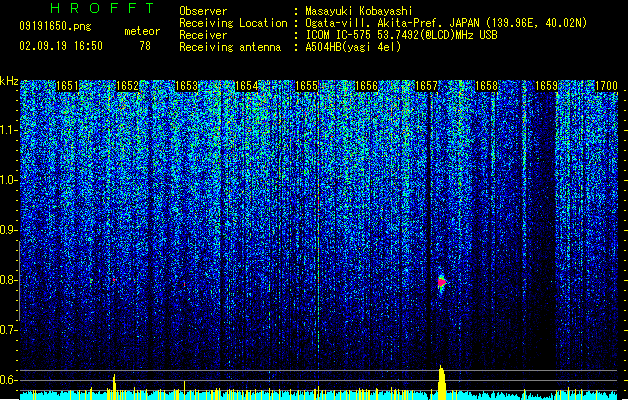Click the 1657 time marker

(x=426, y=86)
